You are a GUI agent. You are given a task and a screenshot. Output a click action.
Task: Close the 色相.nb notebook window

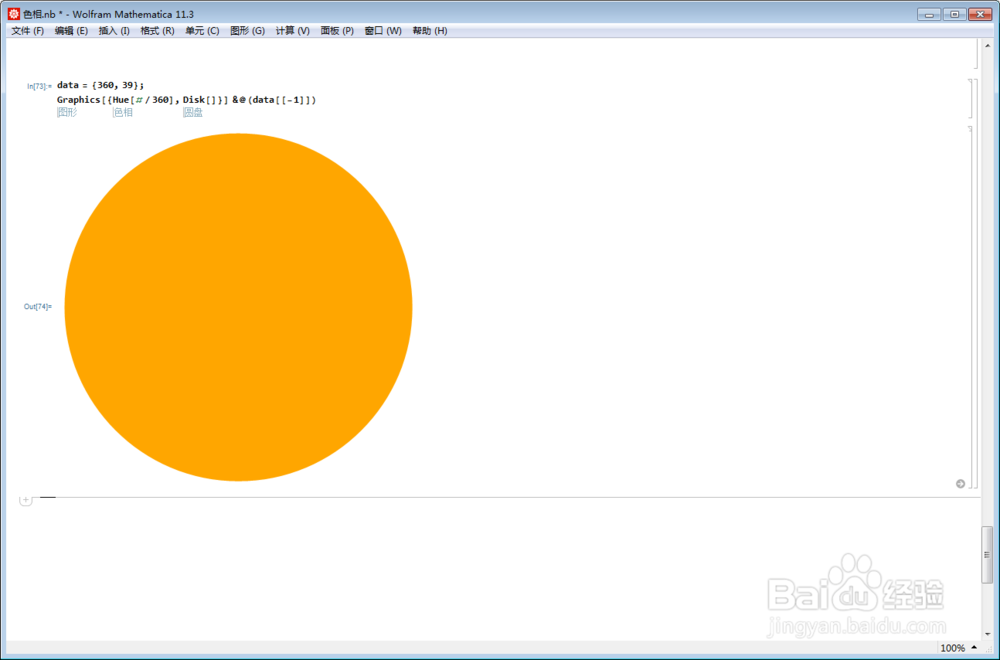(980, 14)
